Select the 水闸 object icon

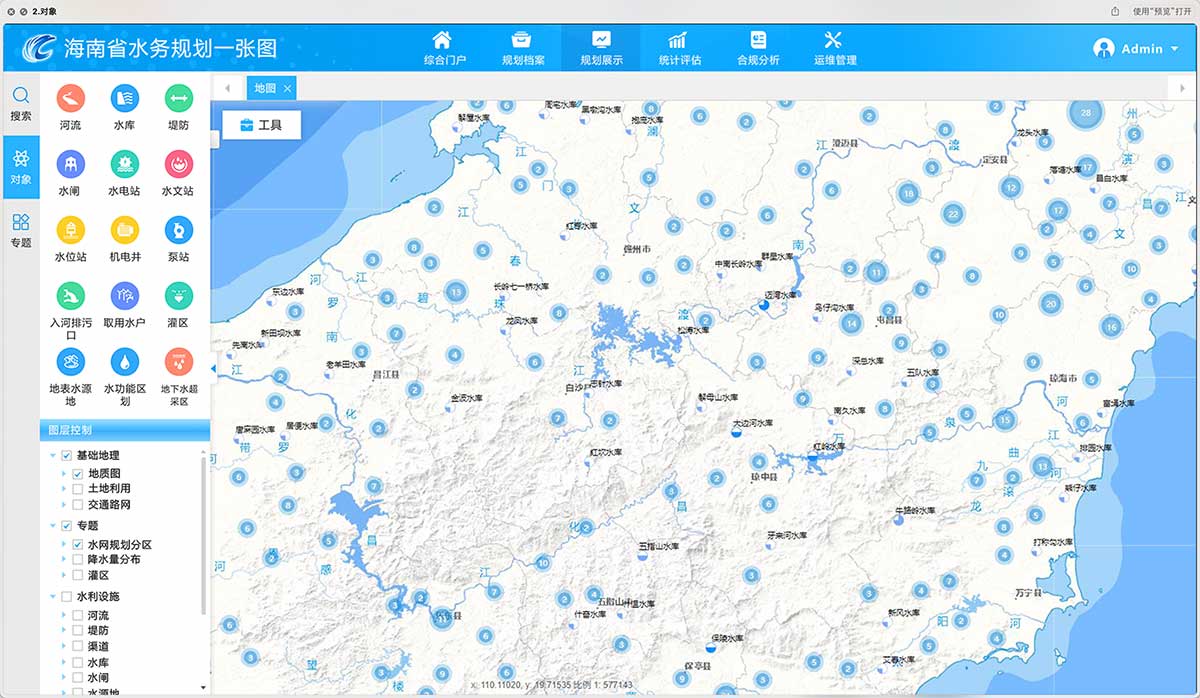tap(70, 163)
